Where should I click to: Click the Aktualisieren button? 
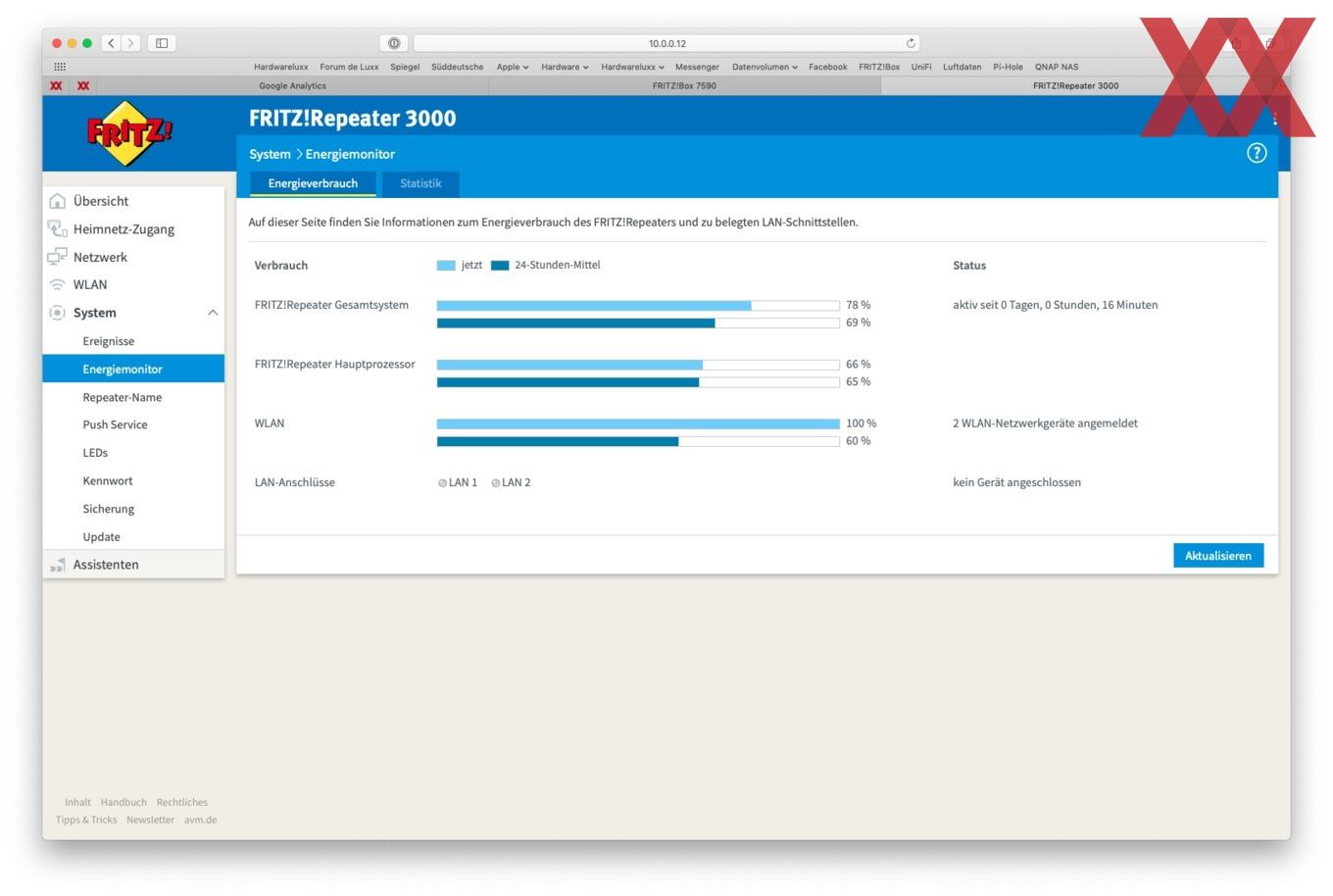[1218, 556]
